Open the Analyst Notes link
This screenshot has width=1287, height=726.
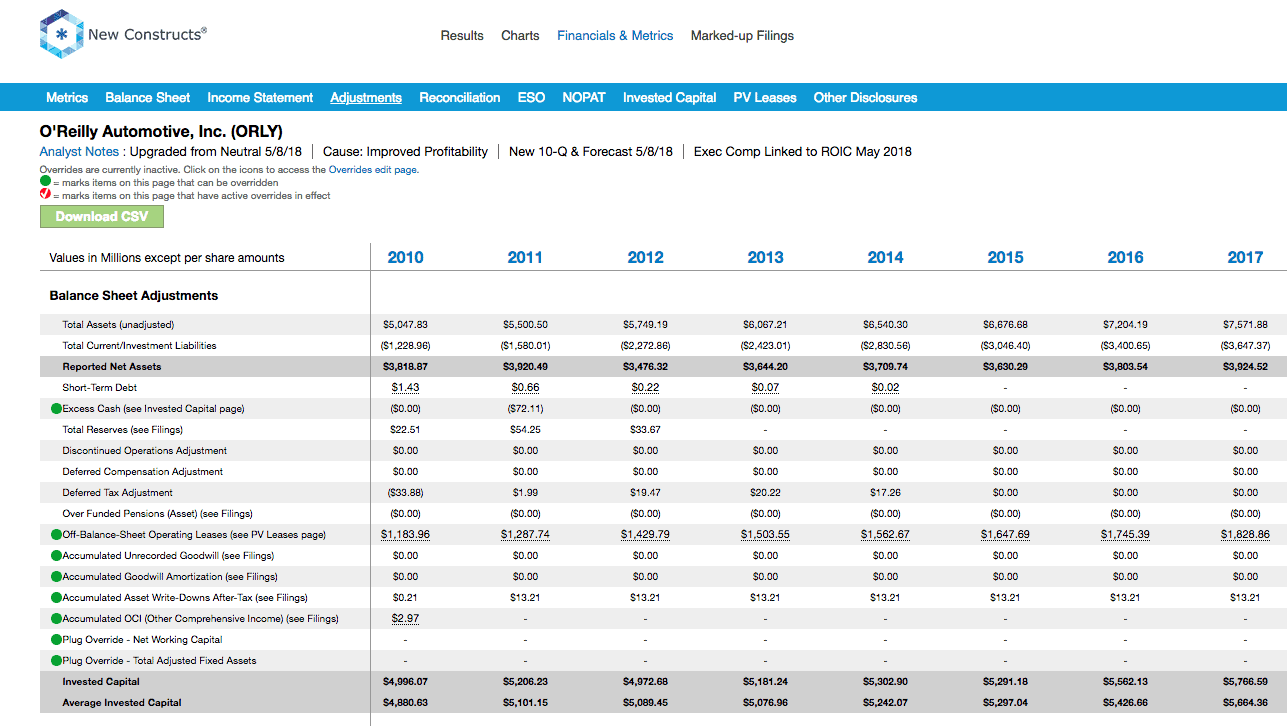(x=79, y=152)
